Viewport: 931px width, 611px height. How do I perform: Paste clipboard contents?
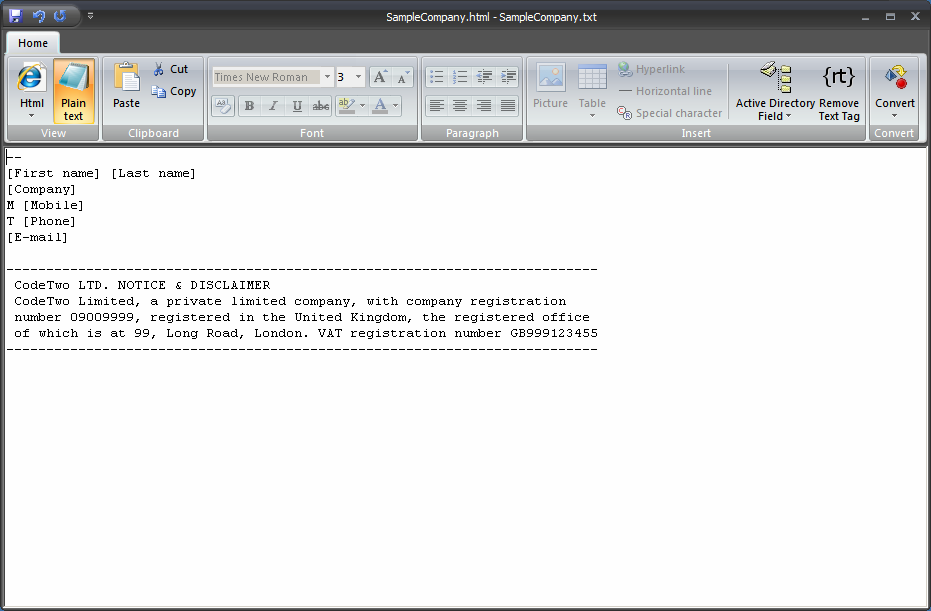(x=126, y=86)
